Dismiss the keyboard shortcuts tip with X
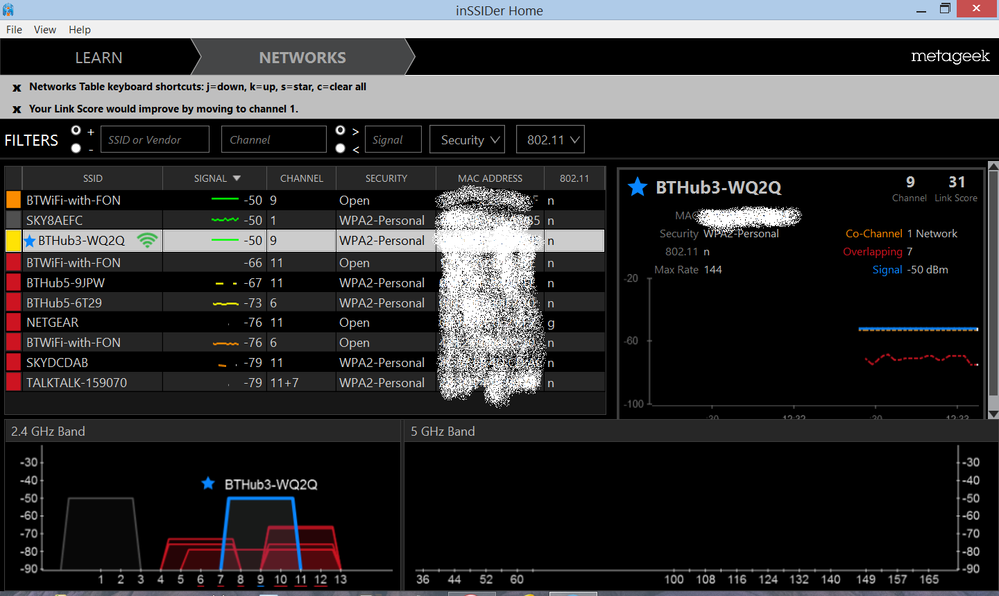 [17, 88]
